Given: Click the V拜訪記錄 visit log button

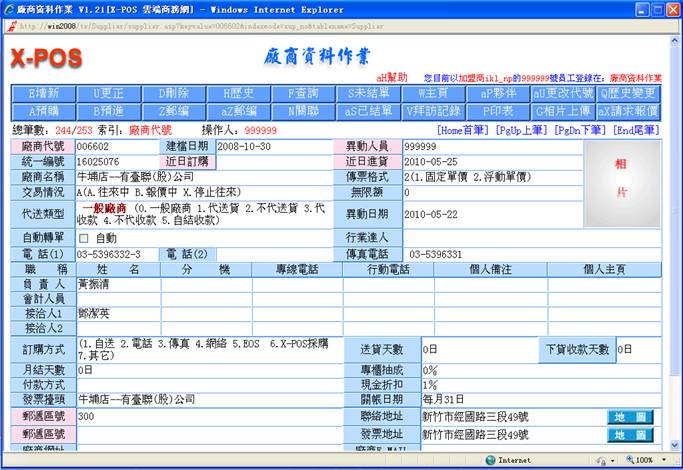Looking at the screenshot, I should pyautogui.click(x=431, y=110).
